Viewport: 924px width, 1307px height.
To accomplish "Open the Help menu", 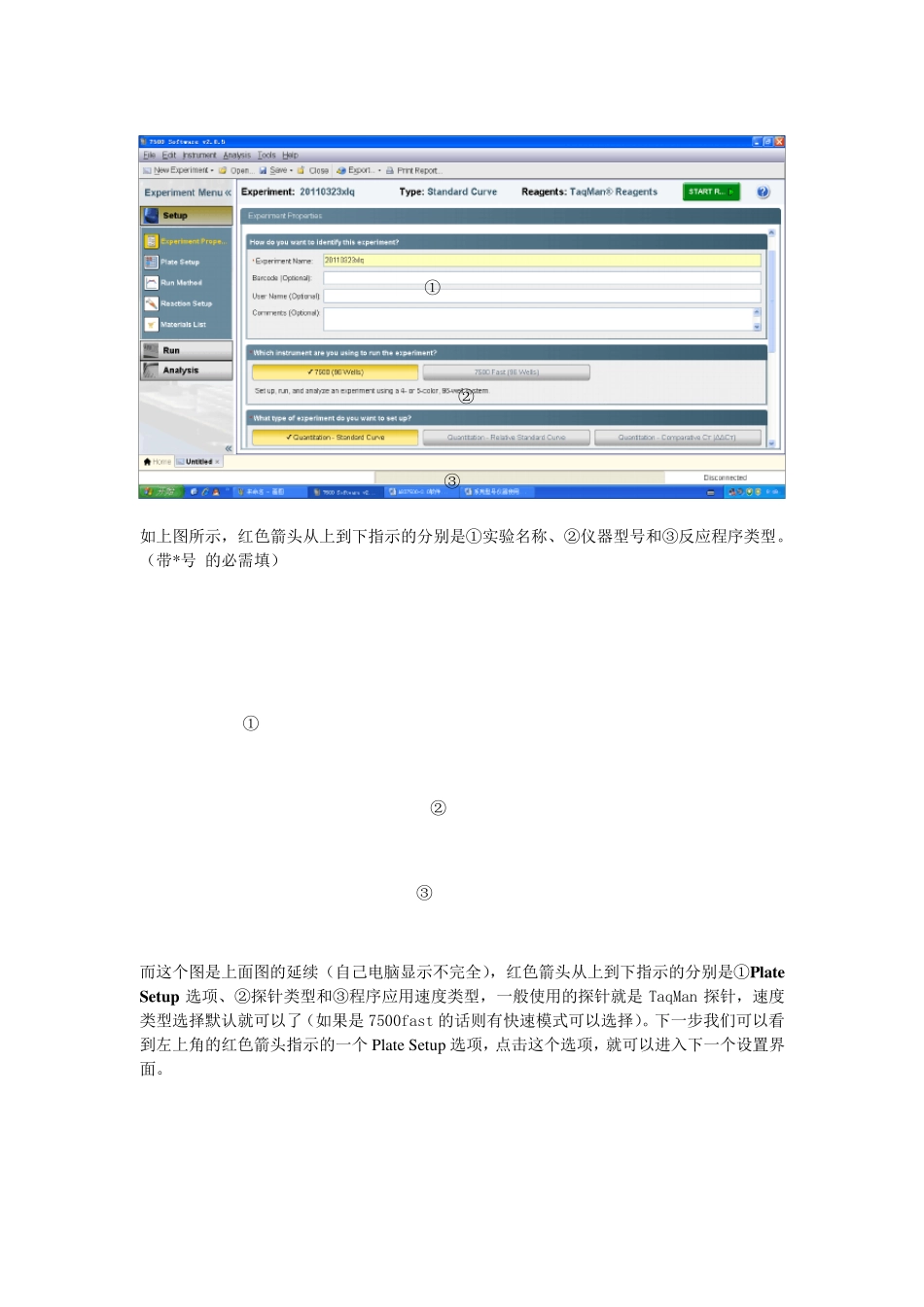I will [290, 155].
